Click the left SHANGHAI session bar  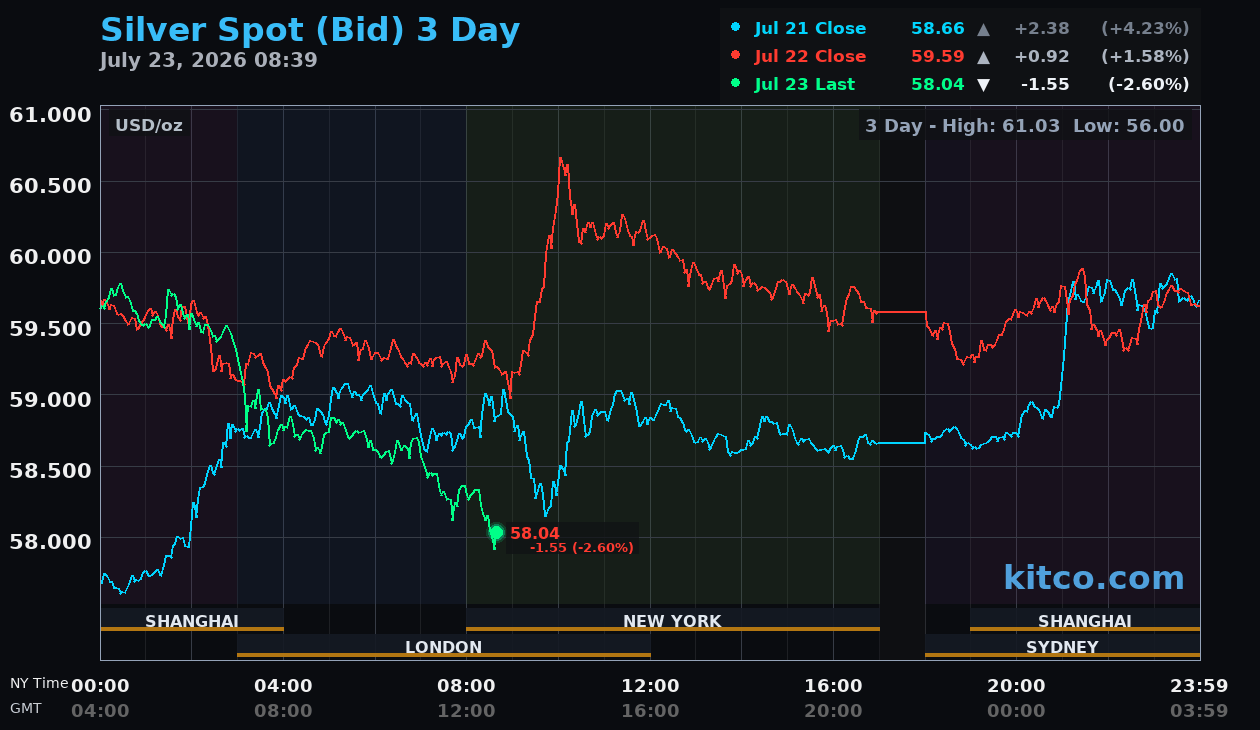pos(192,621)
